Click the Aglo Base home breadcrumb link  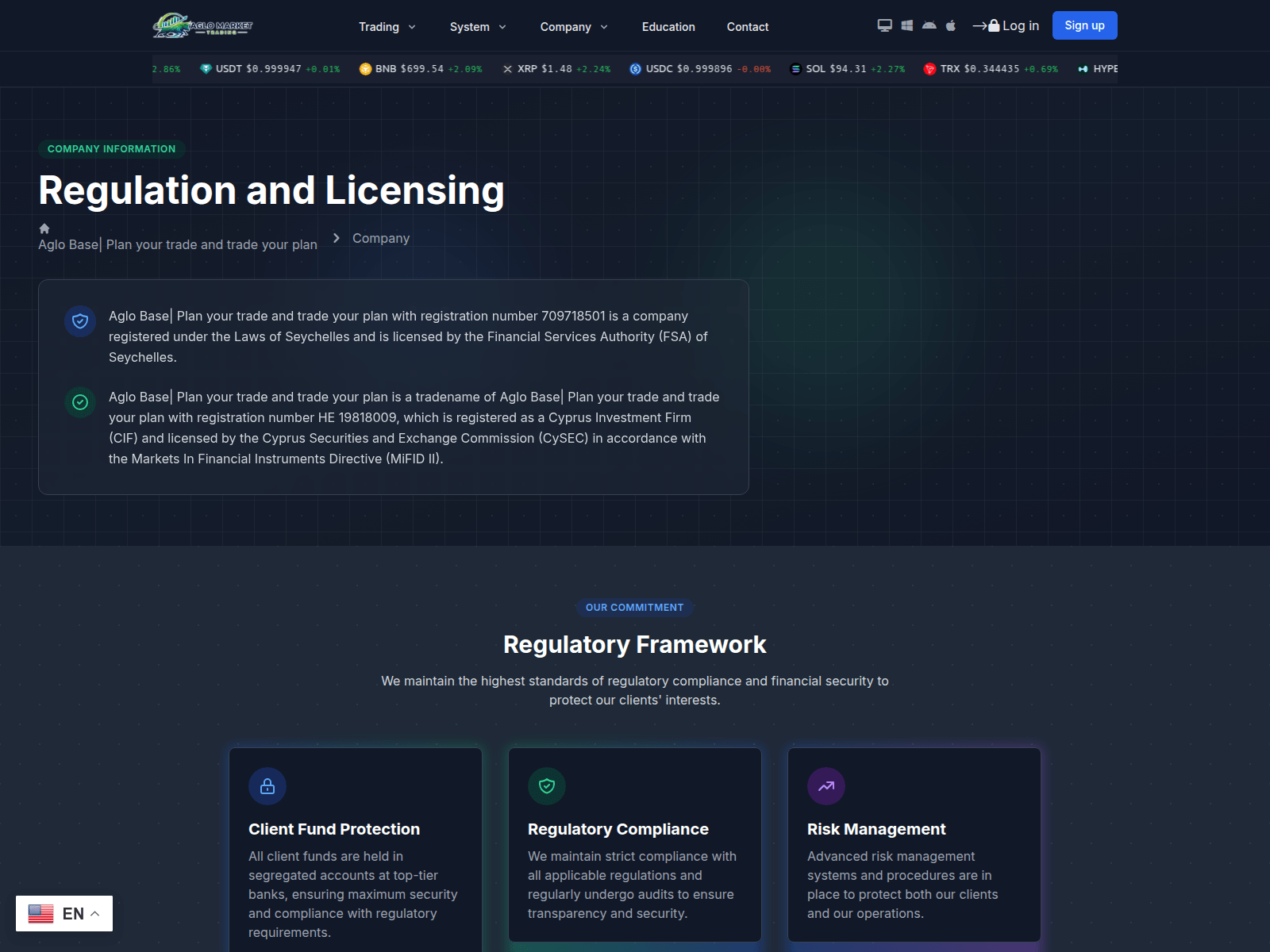(178, 244)
